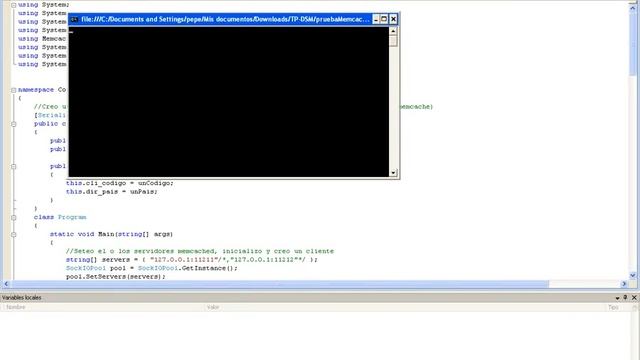Image resolution: width=640 pixels, height=360 pixels.
Task: Click the console scrollbar up arrow
Action: coord(393,31)
